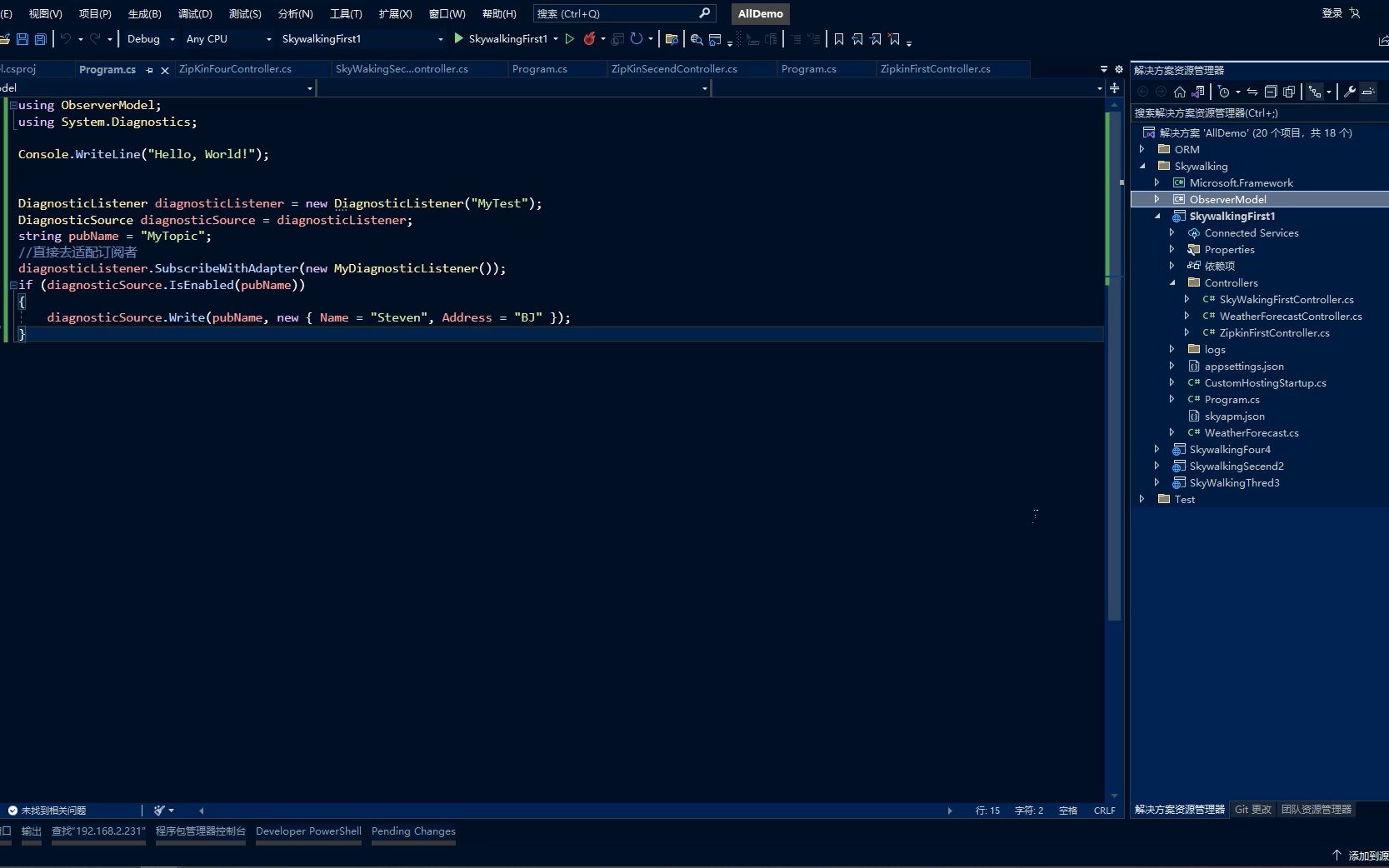Click the search magnifier icon in title bar
This screenshot has height=868, width=1389.
pyautogui.click(x=704, y=13)
